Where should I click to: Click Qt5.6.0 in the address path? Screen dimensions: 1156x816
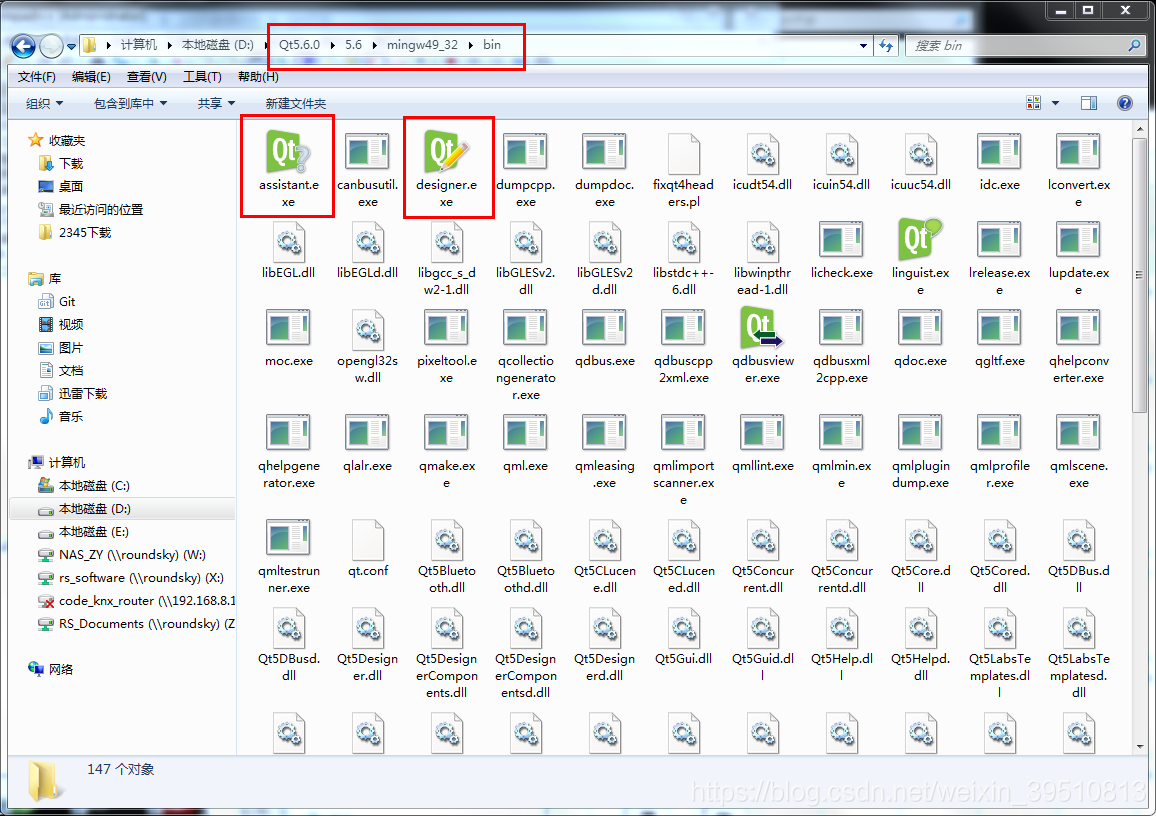click(x=299, y=45)
